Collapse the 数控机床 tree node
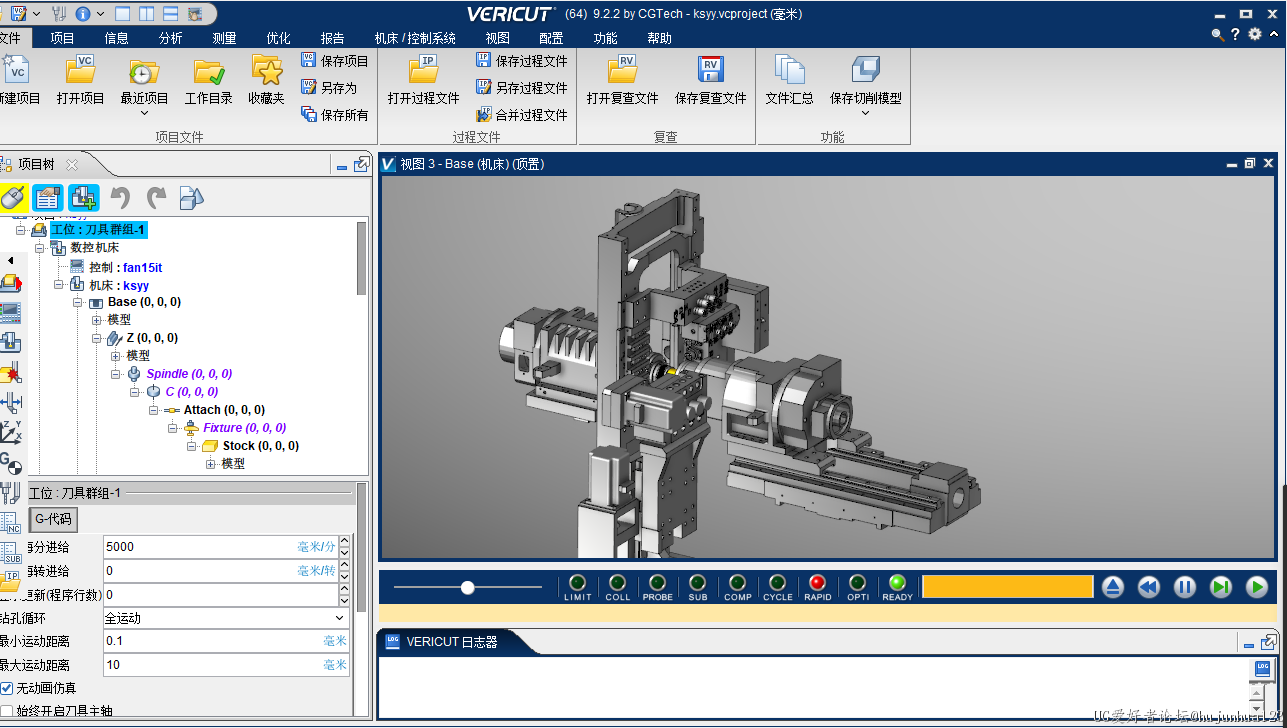The width and height of the screenshot is (1287, 728). tap(39, 248)
